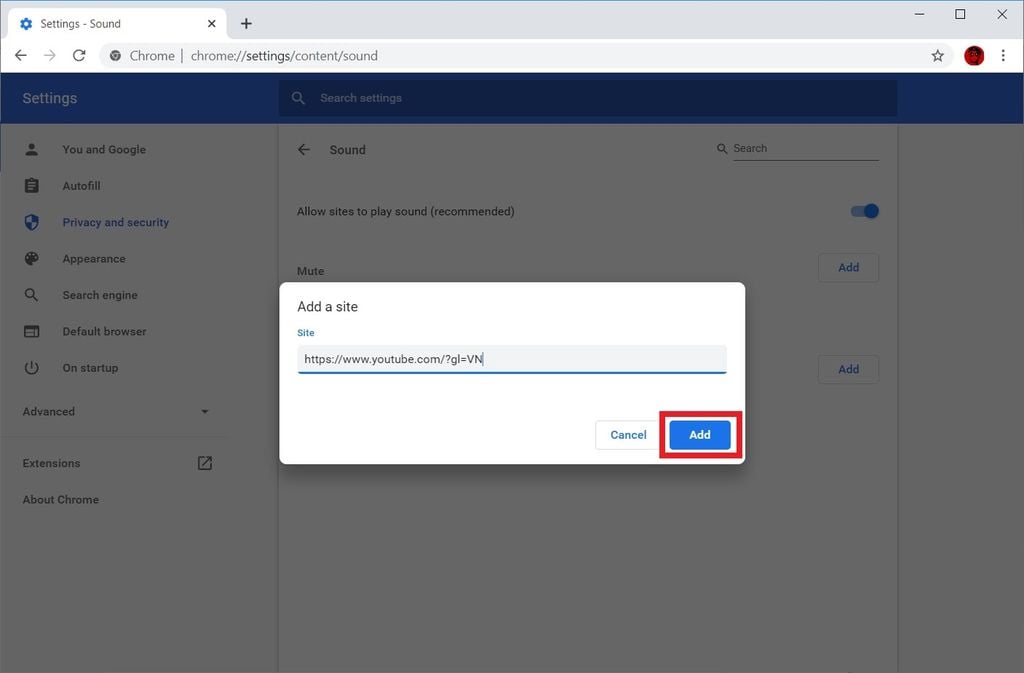1024x673 pixels.
Task: Click the On startup power icon
Action: (31, 368)
